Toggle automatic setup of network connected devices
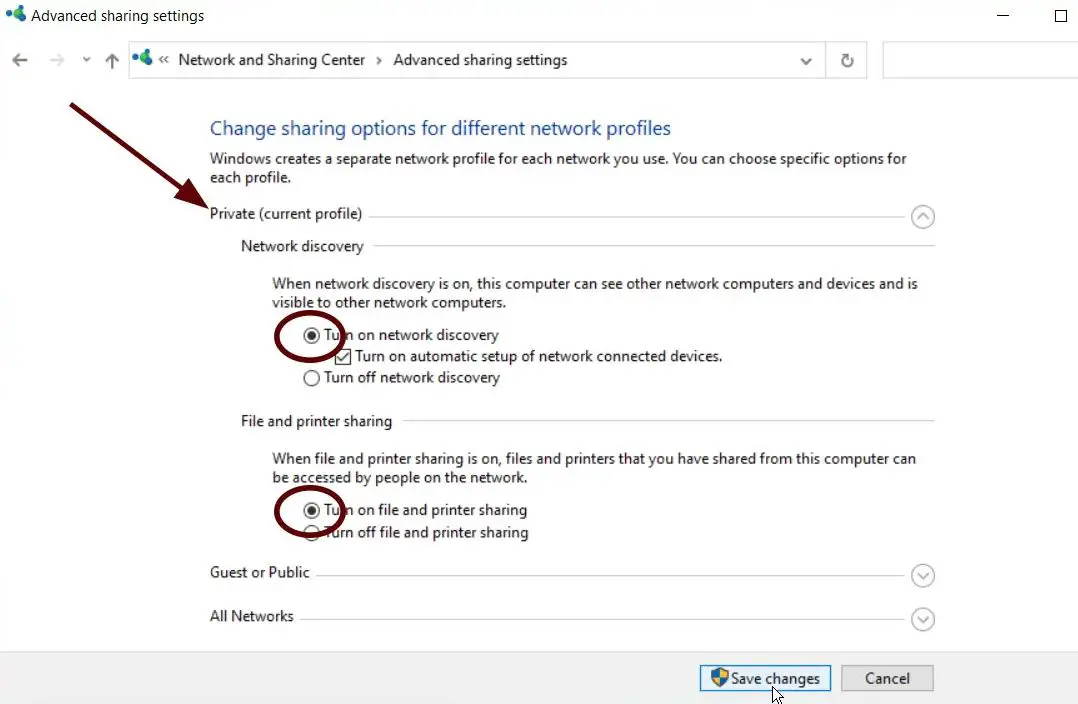Screen dimensions: 1078x704 point(343,356)
